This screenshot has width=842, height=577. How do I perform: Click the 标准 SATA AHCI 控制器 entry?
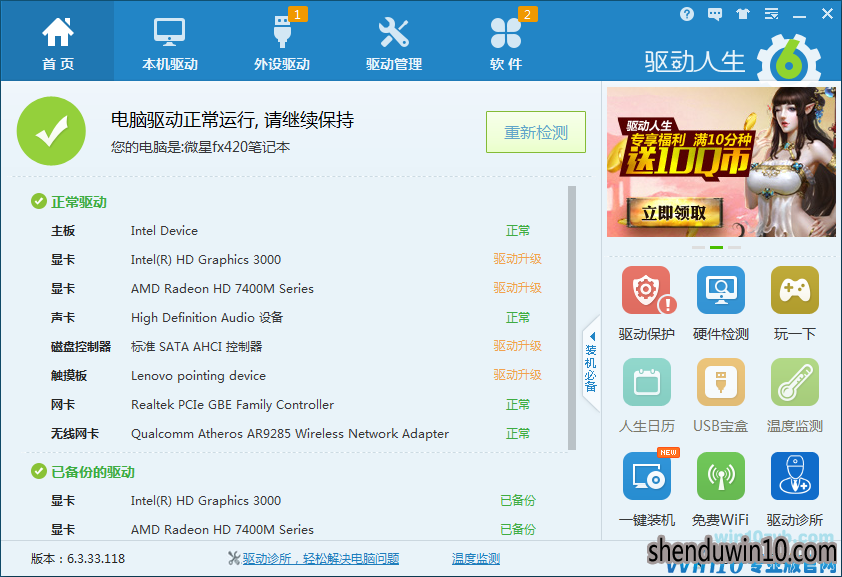pos(197,347)
